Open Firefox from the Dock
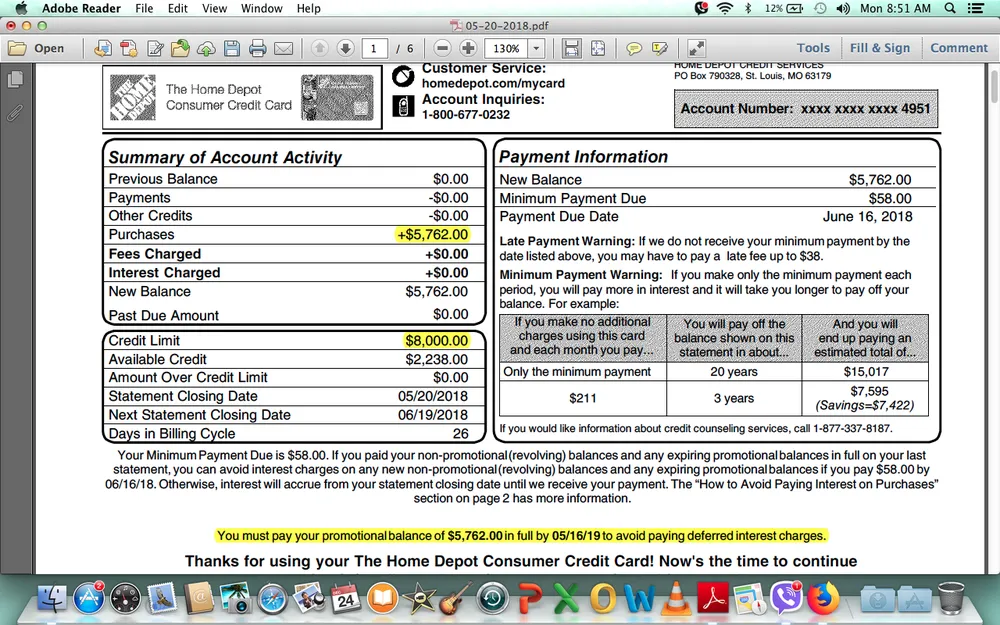The height and width of the screenshot is (625, 1000). pyautogui.click(x=823, y=598)
